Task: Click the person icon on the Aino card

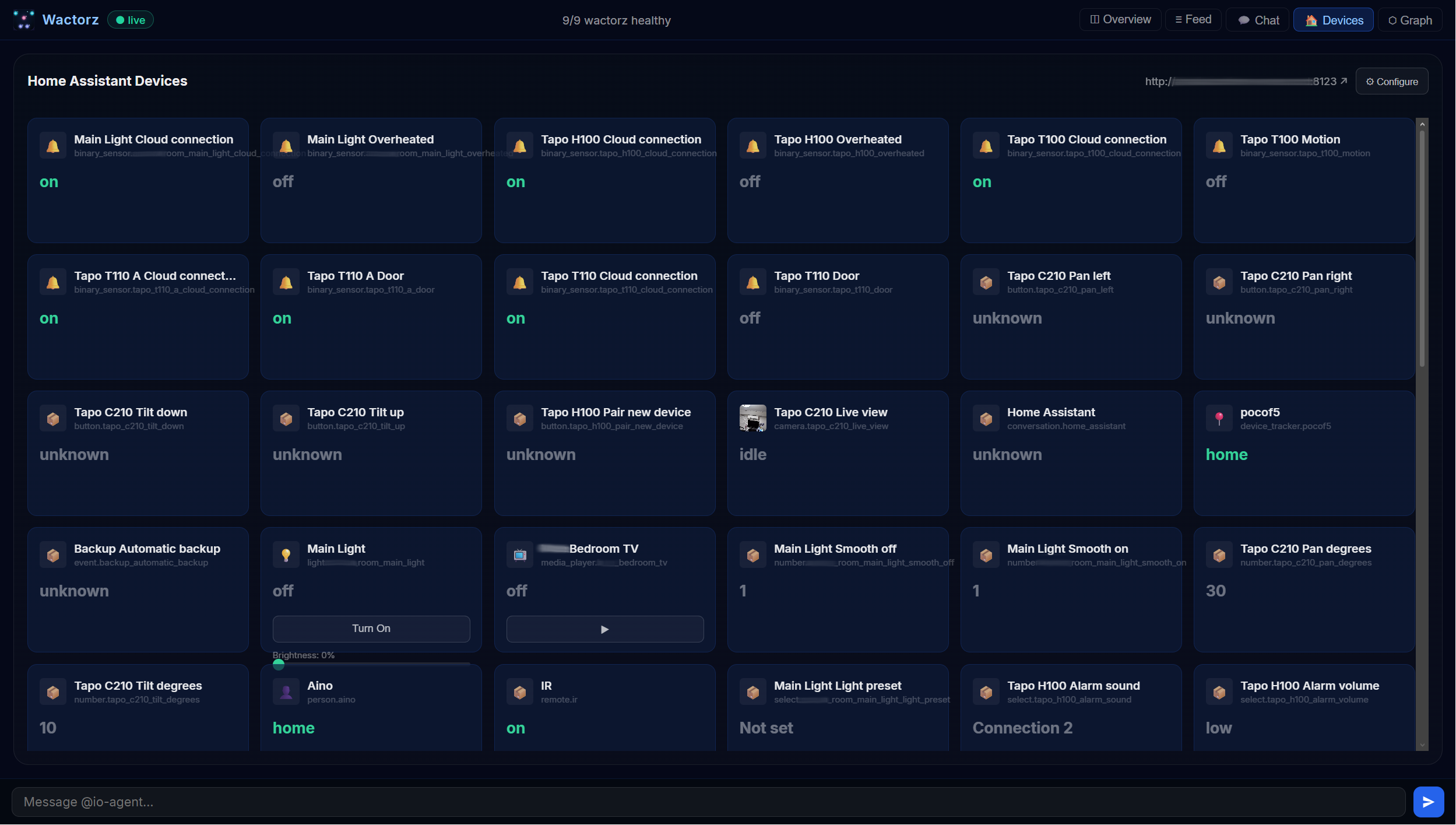Action: click(x=286, y=691)
